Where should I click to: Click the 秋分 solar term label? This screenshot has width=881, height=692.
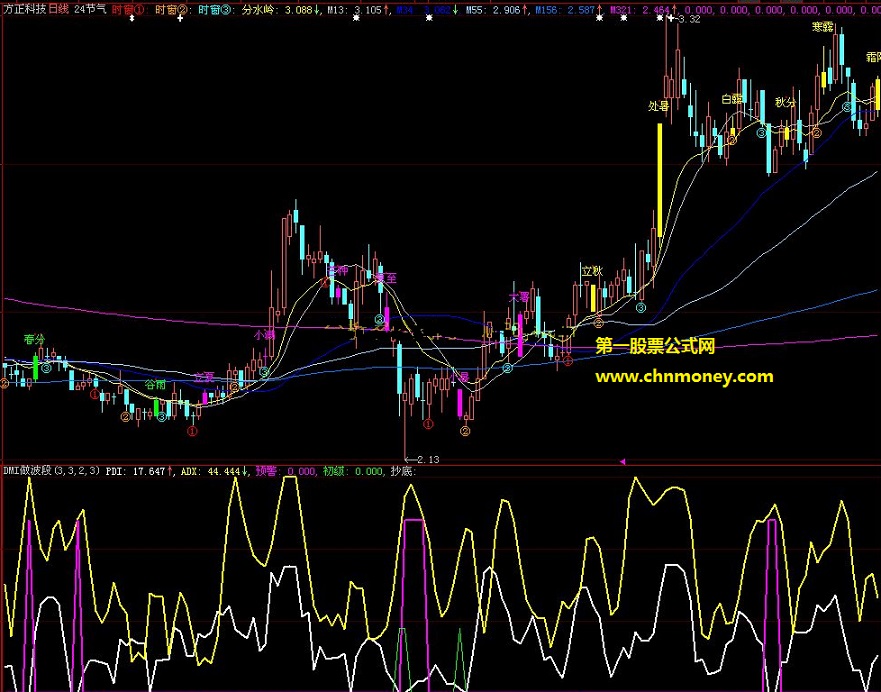tap(785, 102)
